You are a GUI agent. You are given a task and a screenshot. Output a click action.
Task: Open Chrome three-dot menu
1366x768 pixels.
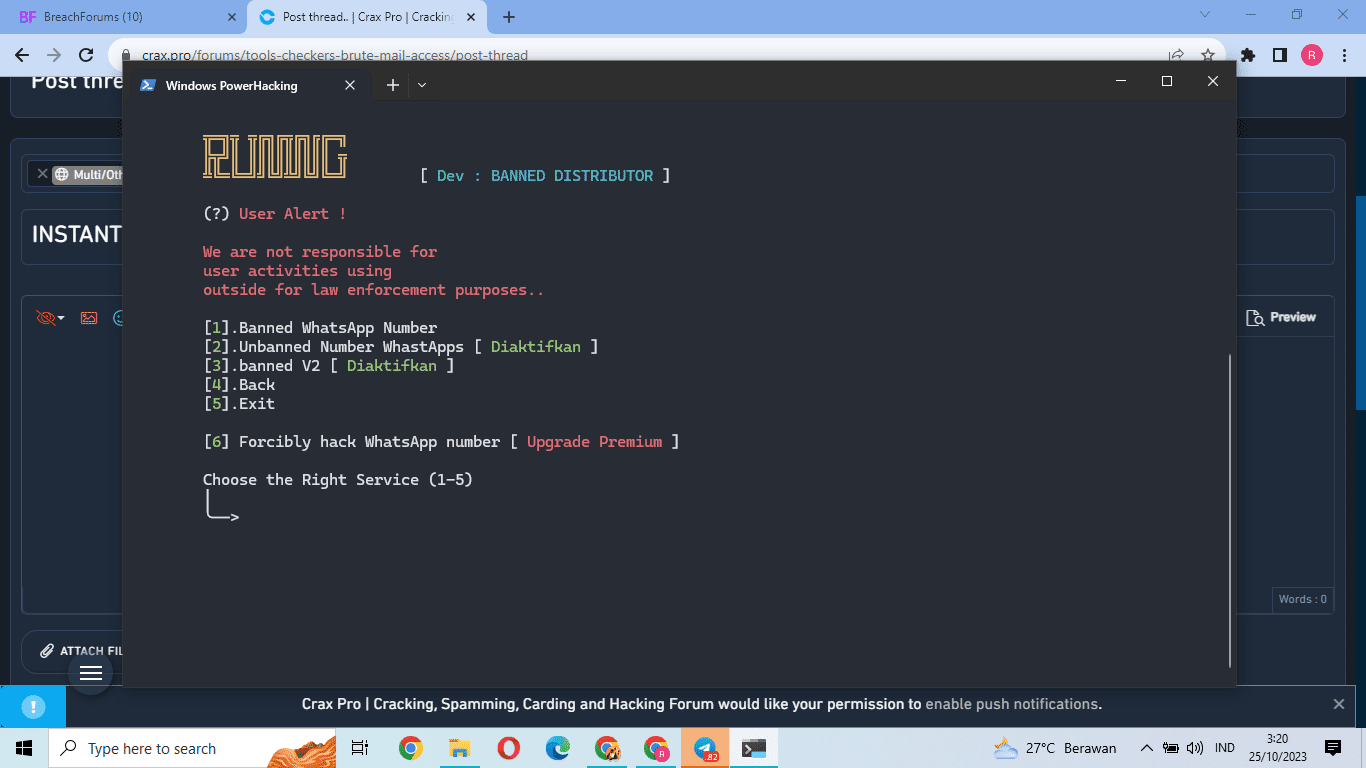point(1343,55)
